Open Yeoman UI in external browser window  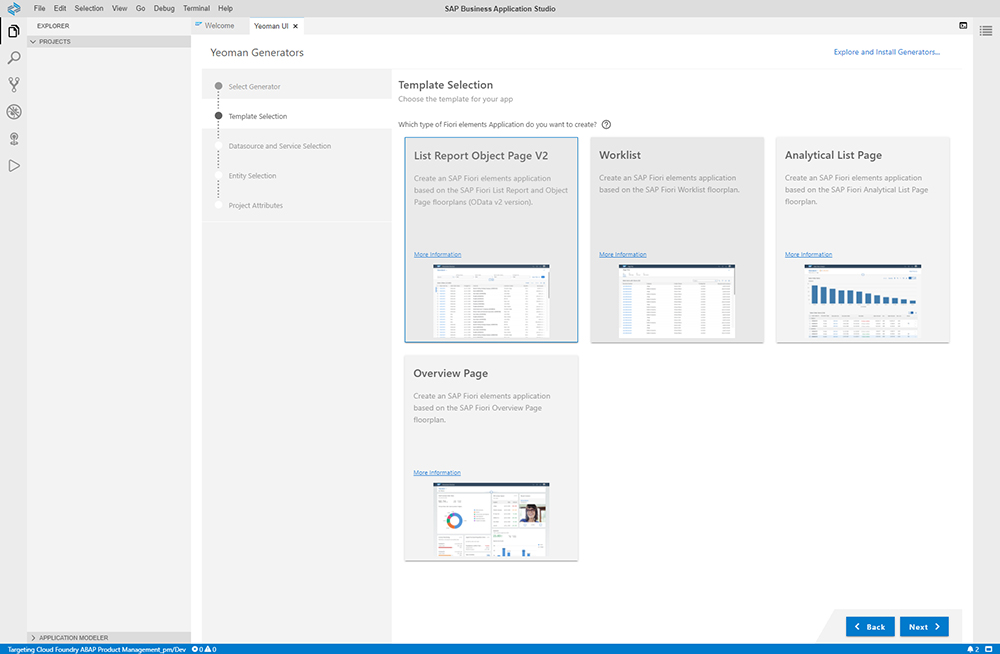pyautogui.click(x=963, y=26)
